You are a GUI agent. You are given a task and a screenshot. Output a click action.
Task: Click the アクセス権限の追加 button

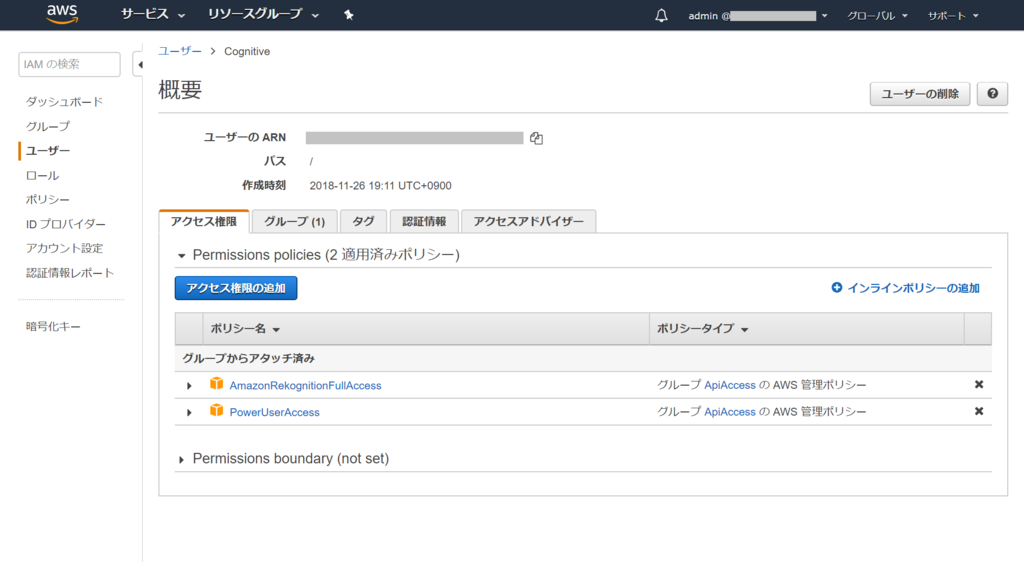coord(236,288)
